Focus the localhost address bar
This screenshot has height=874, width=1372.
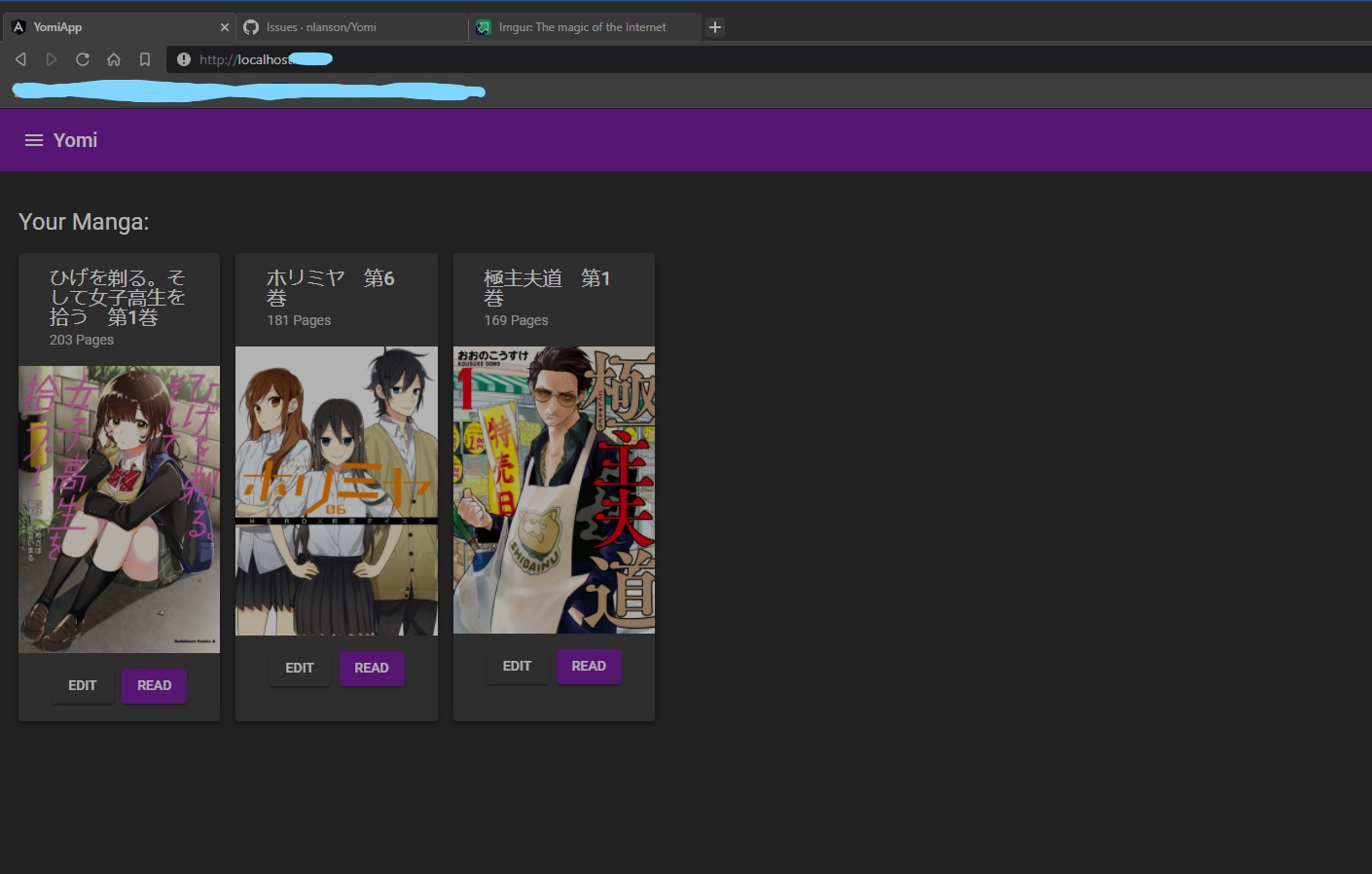[x=769, y=59]
